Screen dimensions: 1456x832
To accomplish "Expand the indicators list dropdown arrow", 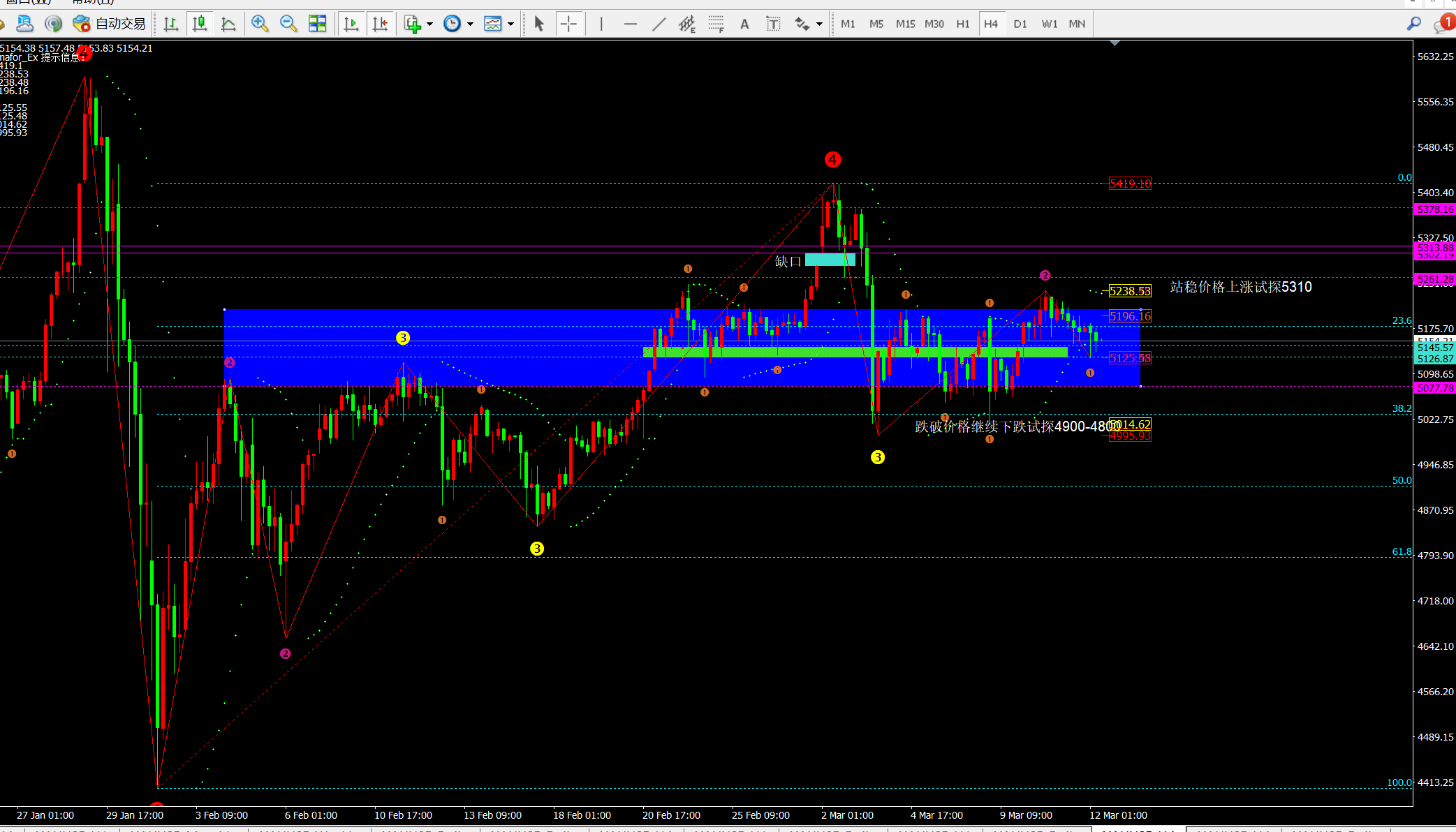I will [x=429, y=24].
